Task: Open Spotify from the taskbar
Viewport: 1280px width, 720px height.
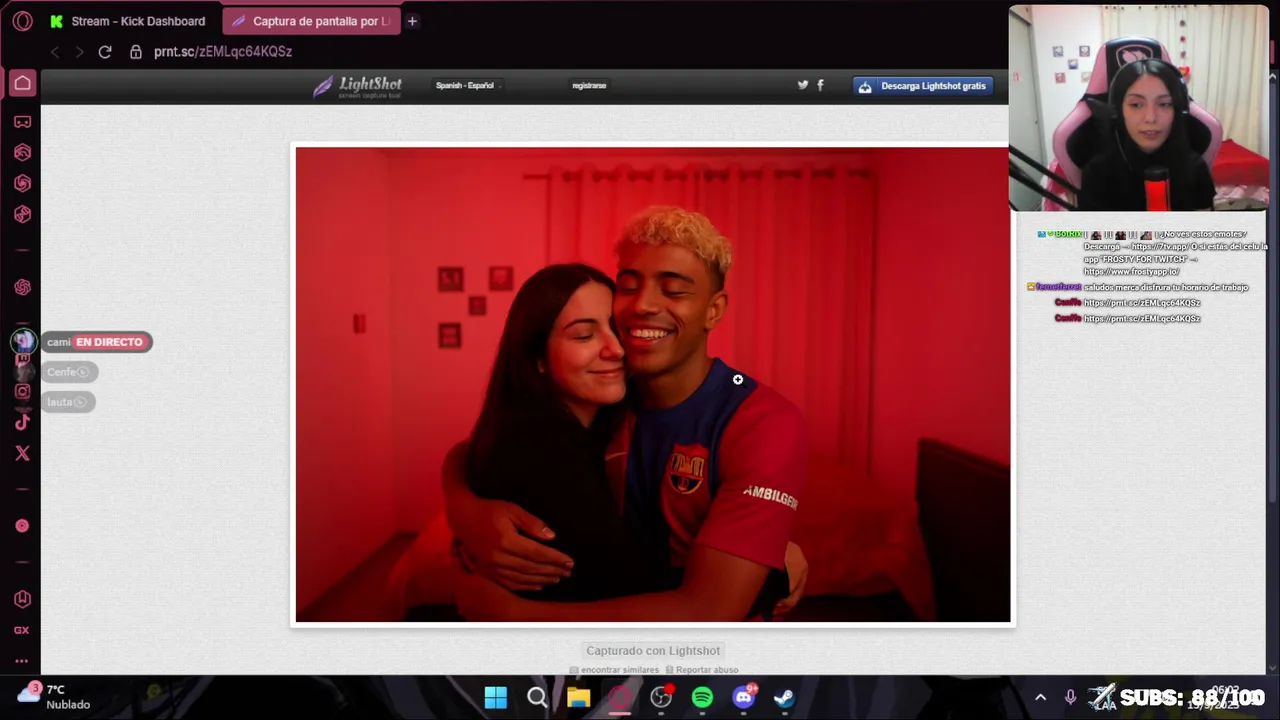Action: 702,697
